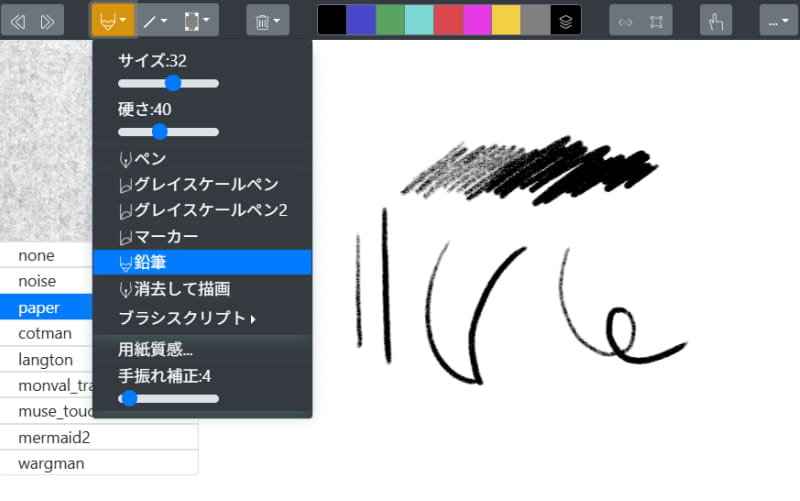The image size is (800, 501).
Task: Open the line tool dropdown
Action: (155, 20)
